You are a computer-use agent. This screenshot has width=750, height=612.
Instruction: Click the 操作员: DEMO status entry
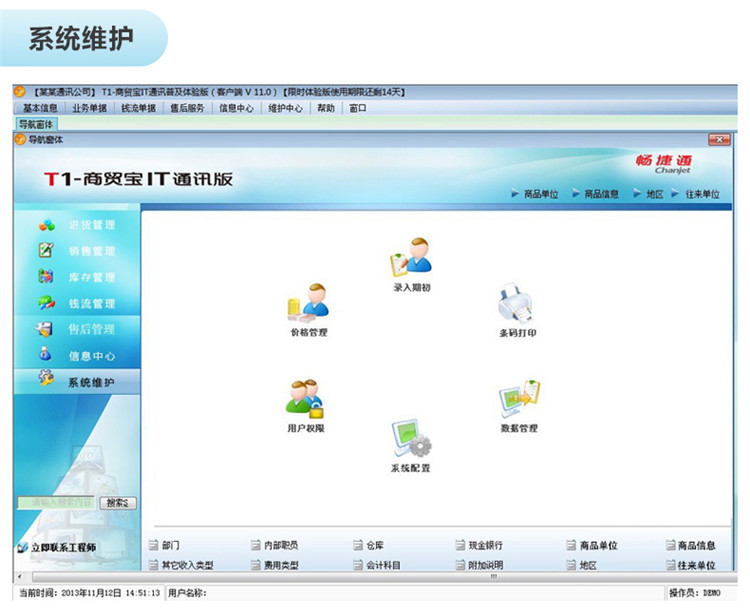coord(695,593)
